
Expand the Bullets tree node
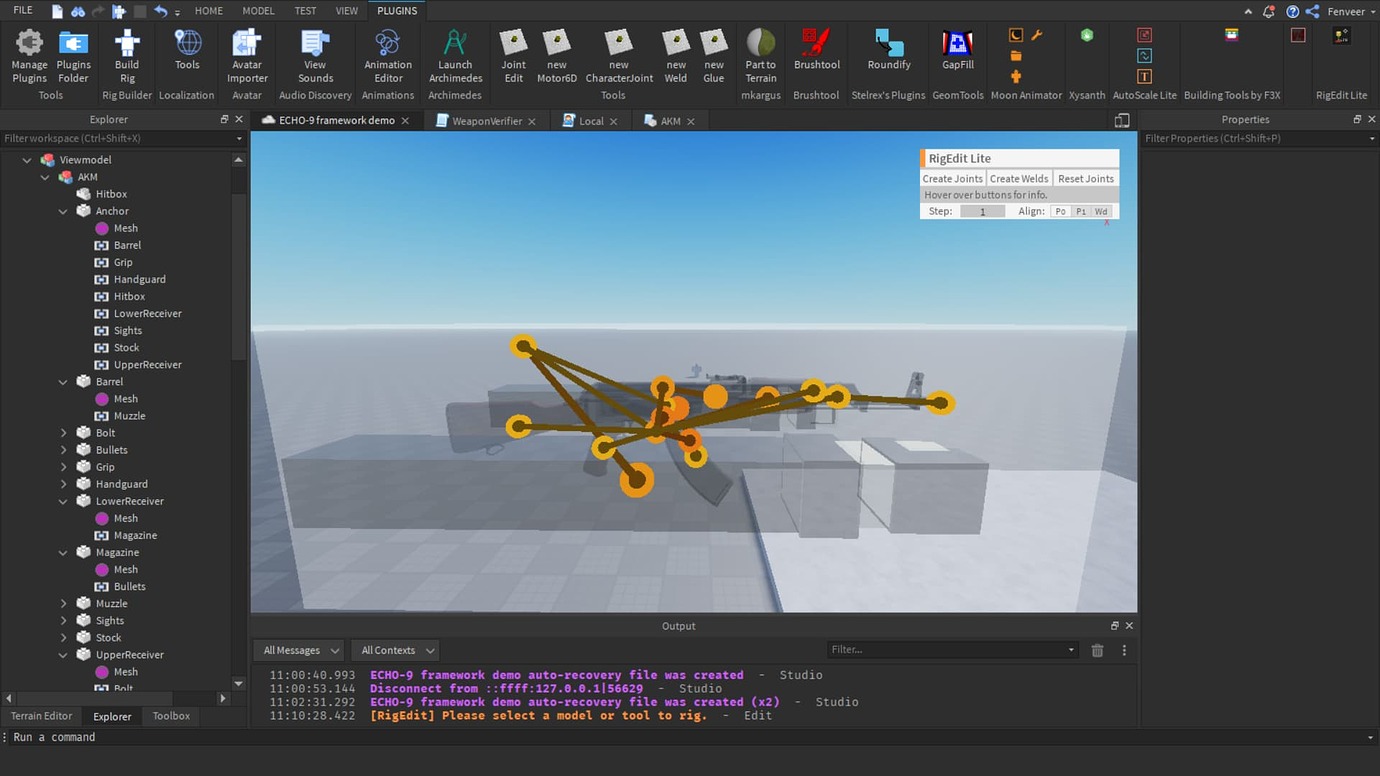[63, 450]
